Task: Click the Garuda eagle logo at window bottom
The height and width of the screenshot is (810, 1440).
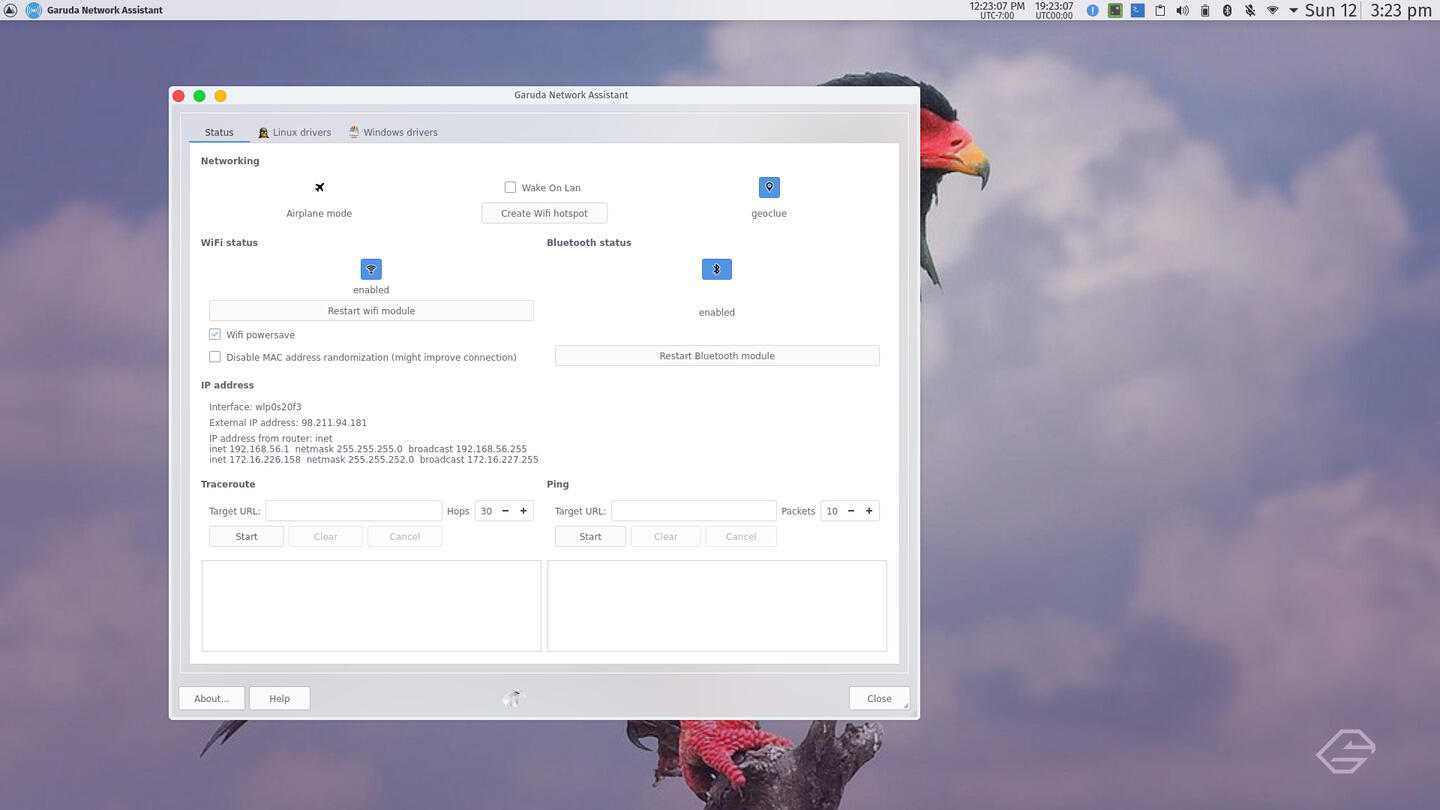Action: pyautogui.click(x=513, y=698)
